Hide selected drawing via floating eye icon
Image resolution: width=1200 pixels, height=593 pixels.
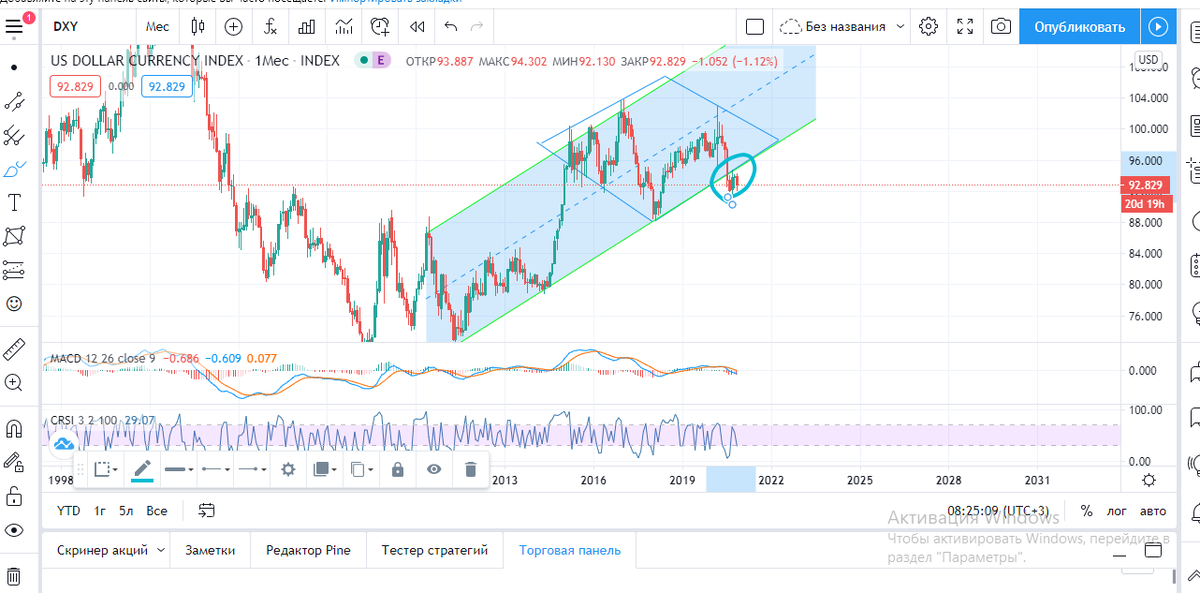434,469
